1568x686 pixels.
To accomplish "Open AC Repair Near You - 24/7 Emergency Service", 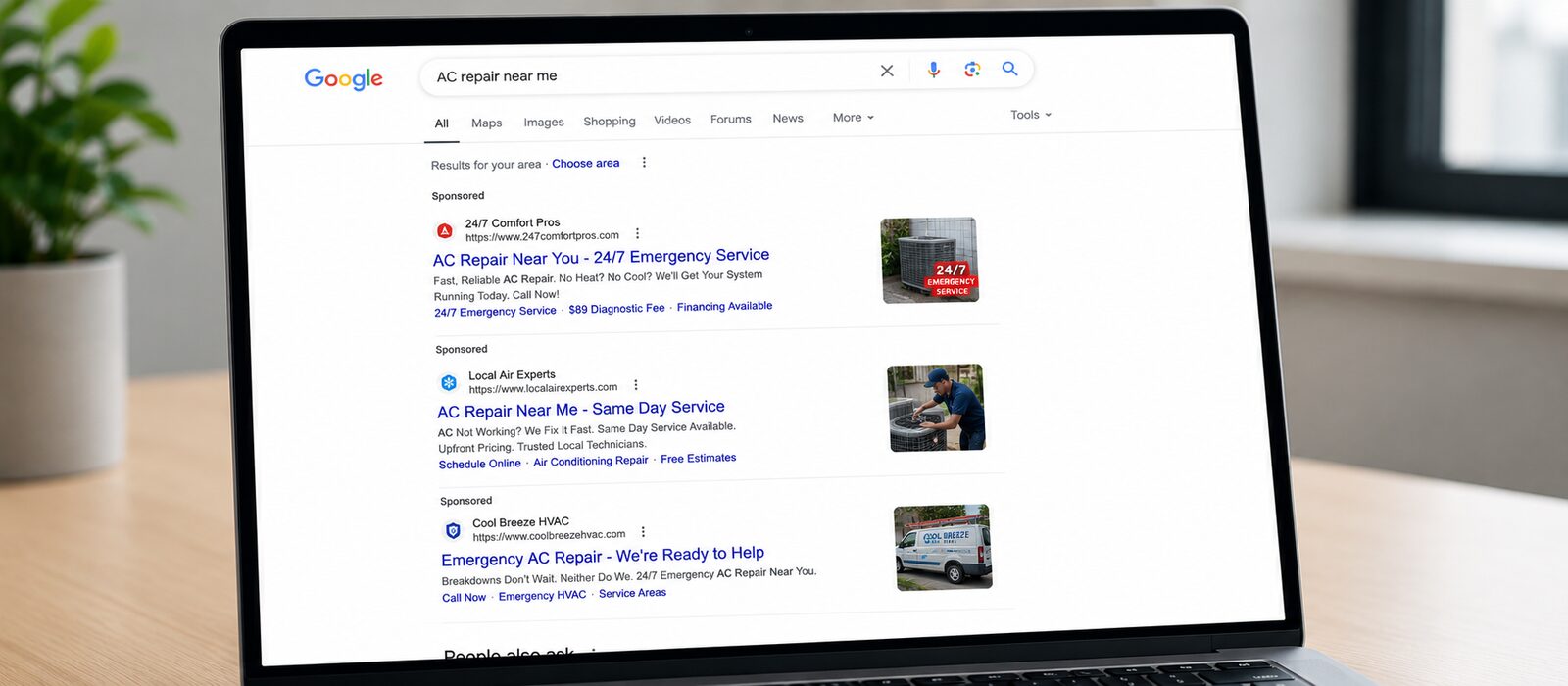I will click(602, 257).
